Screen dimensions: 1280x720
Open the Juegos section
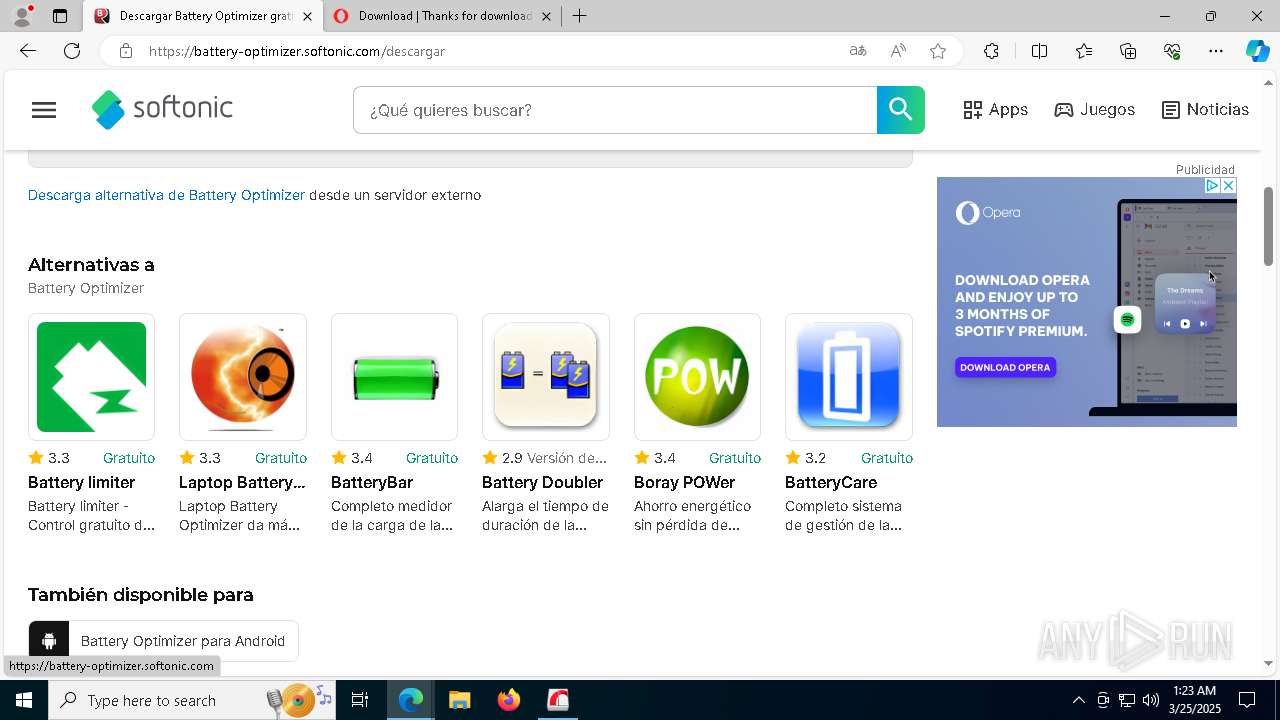click(x=1094, y=110)
